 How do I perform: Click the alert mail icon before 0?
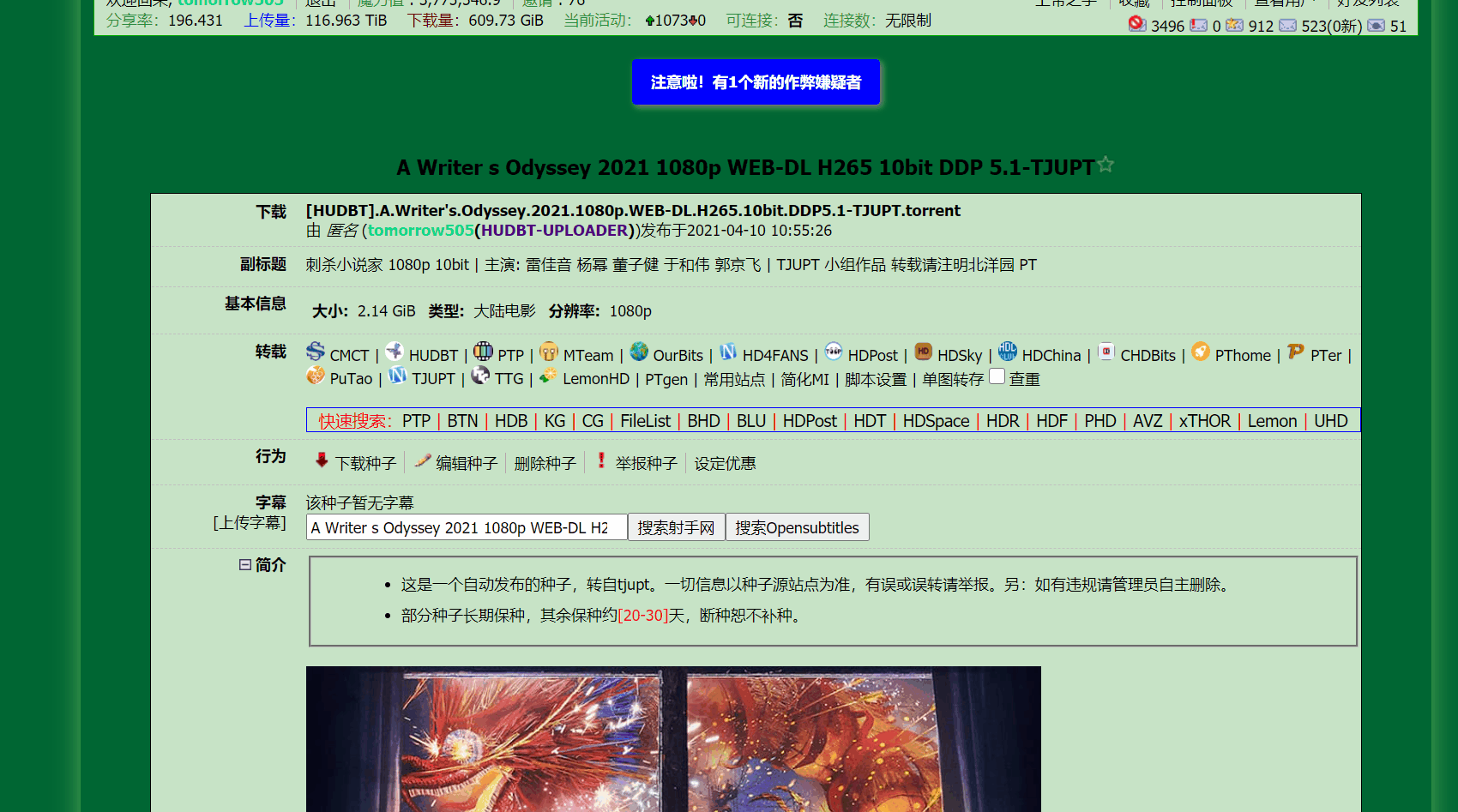pyautogui.click(x=1198, y=25)
